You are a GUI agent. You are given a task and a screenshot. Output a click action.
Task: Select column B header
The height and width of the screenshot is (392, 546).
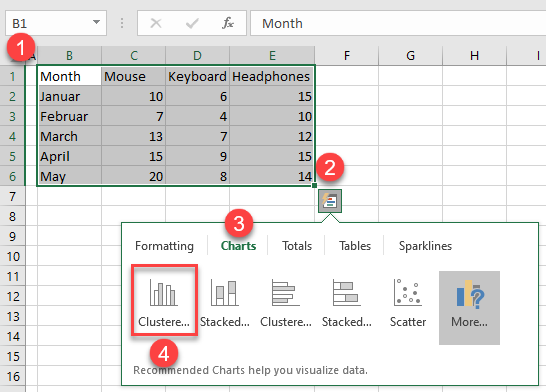(69, 55)
